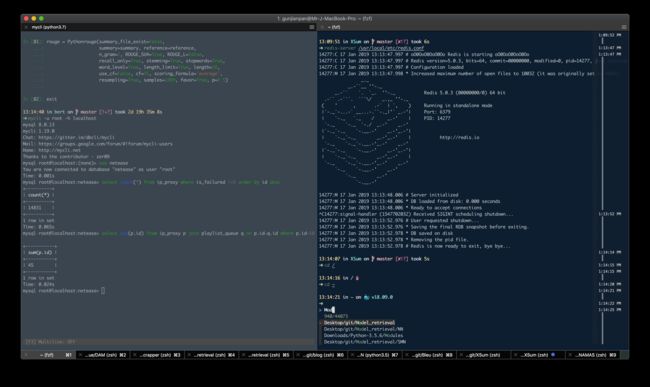This screenshot has width=650, height=387.
Task: Click the 'Running in standalone mode' line
Action: pos(458,106)
